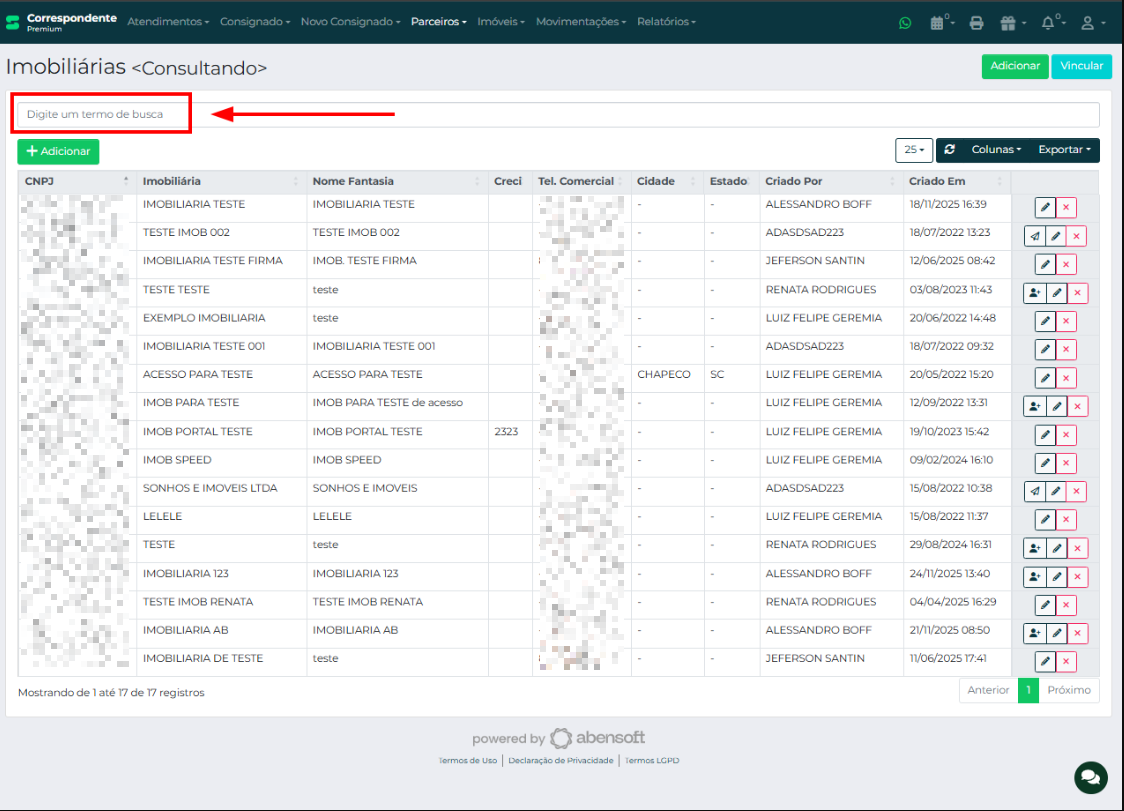Open the chat bubble in the bottom corner
1124x811 pixels.
click(x=1090, y=777)
